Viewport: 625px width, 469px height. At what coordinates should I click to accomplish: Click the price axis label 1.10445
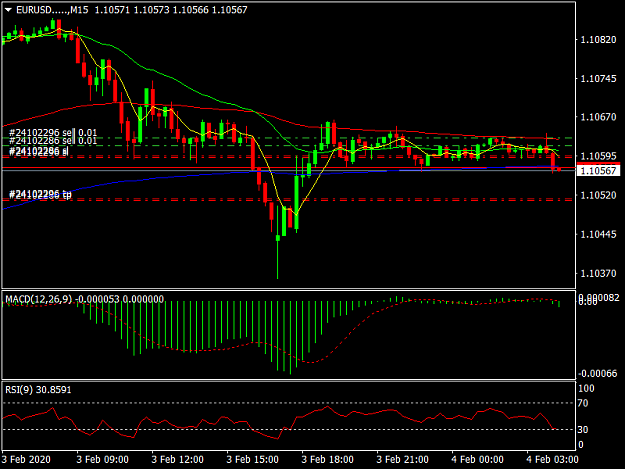click(598, 234)
